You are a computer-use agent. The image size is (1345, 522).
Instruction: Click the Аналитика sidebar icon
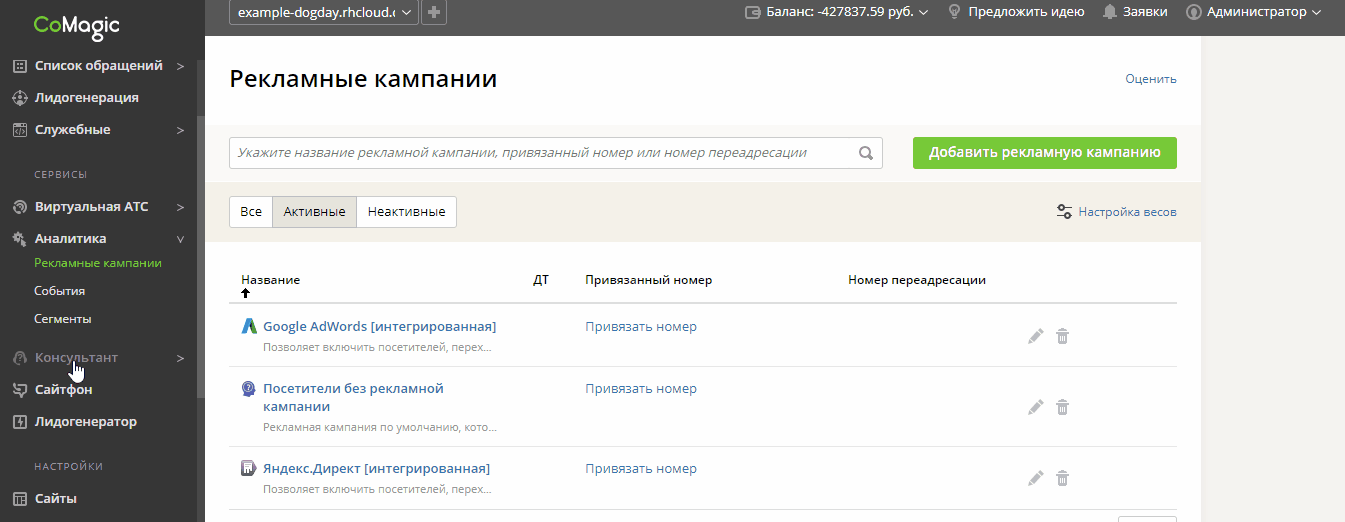(19, 239)
